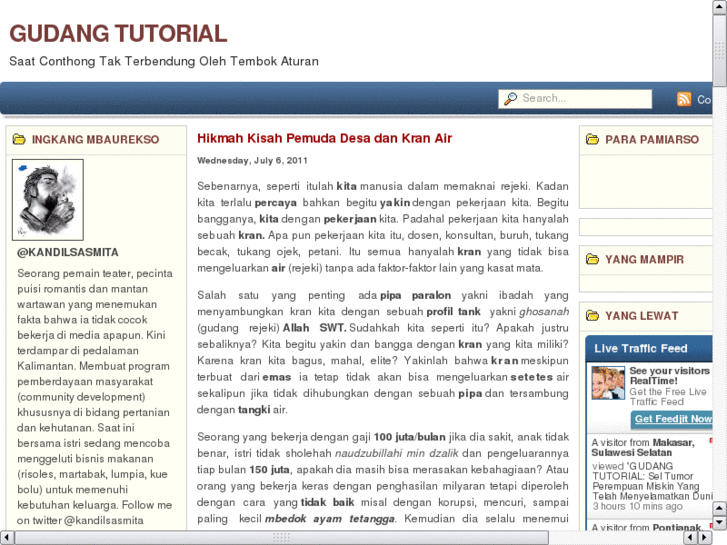
Task: Click folder icon beside YANG LEWAT
Action: tap(592, 315)
